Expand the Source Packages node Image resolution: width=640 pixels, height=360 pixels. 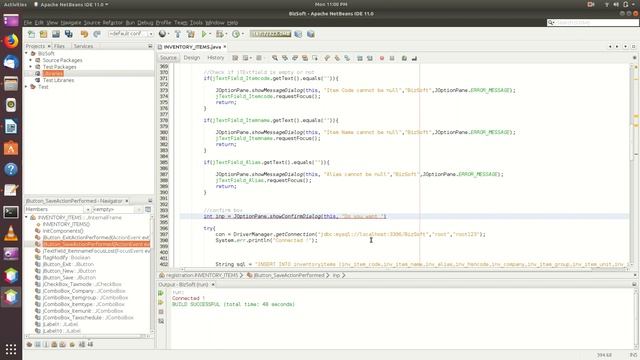tap(31, 60)
